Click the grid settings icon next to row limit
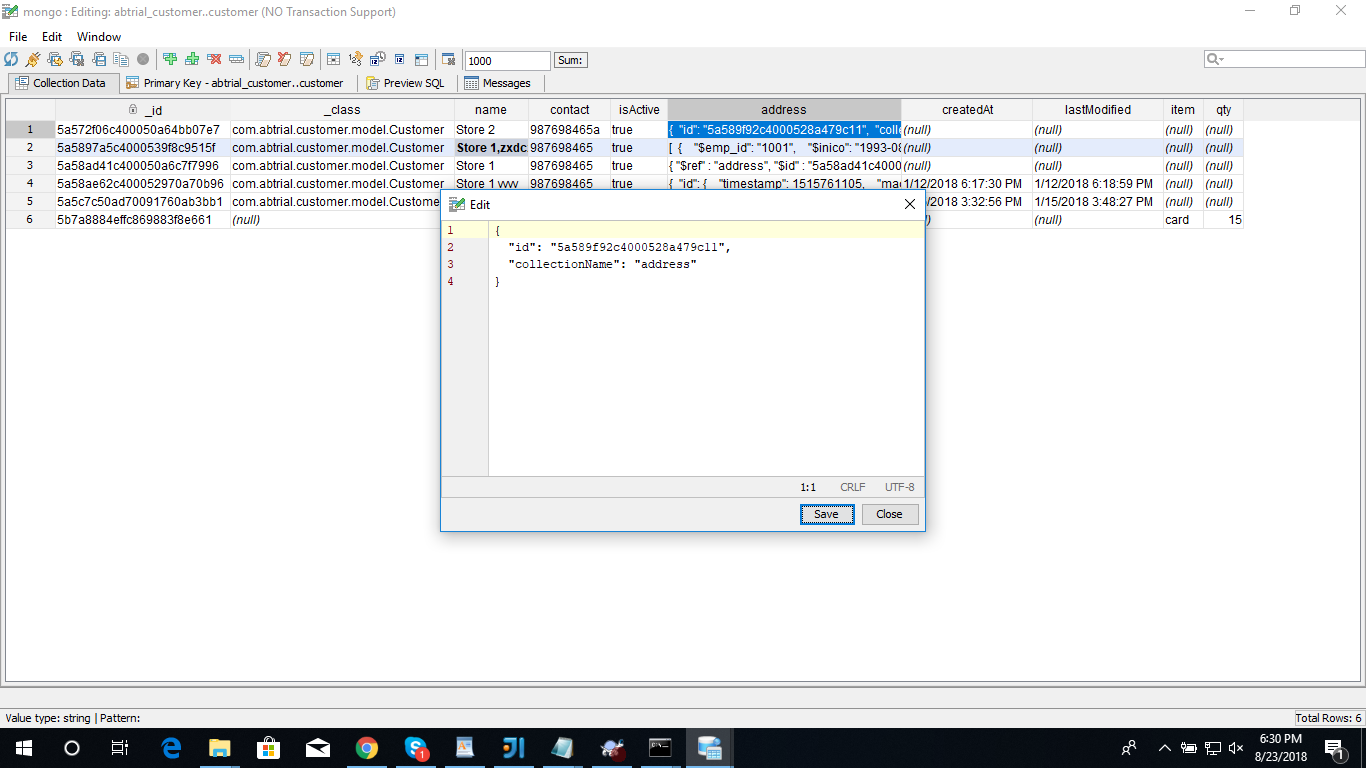Screen dimensions: 1366x768 point(448,60)
